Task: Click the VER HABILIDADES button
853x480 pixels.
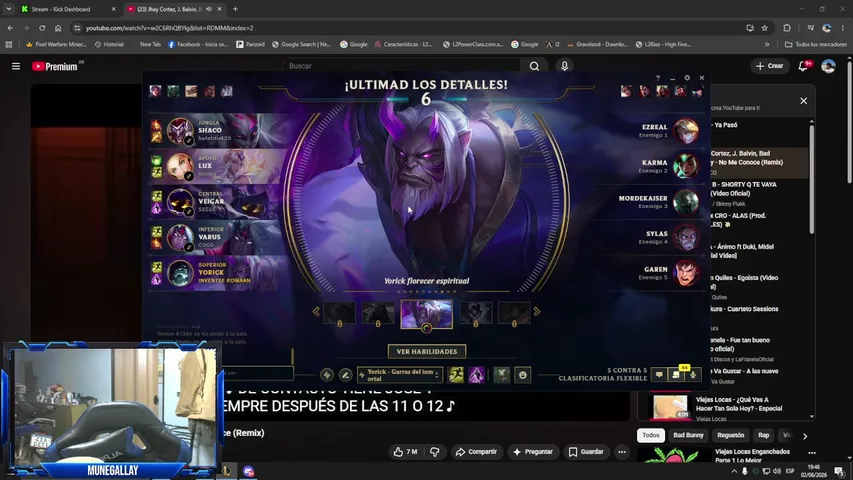Action: pyautogui.click(x=426, y=352)
